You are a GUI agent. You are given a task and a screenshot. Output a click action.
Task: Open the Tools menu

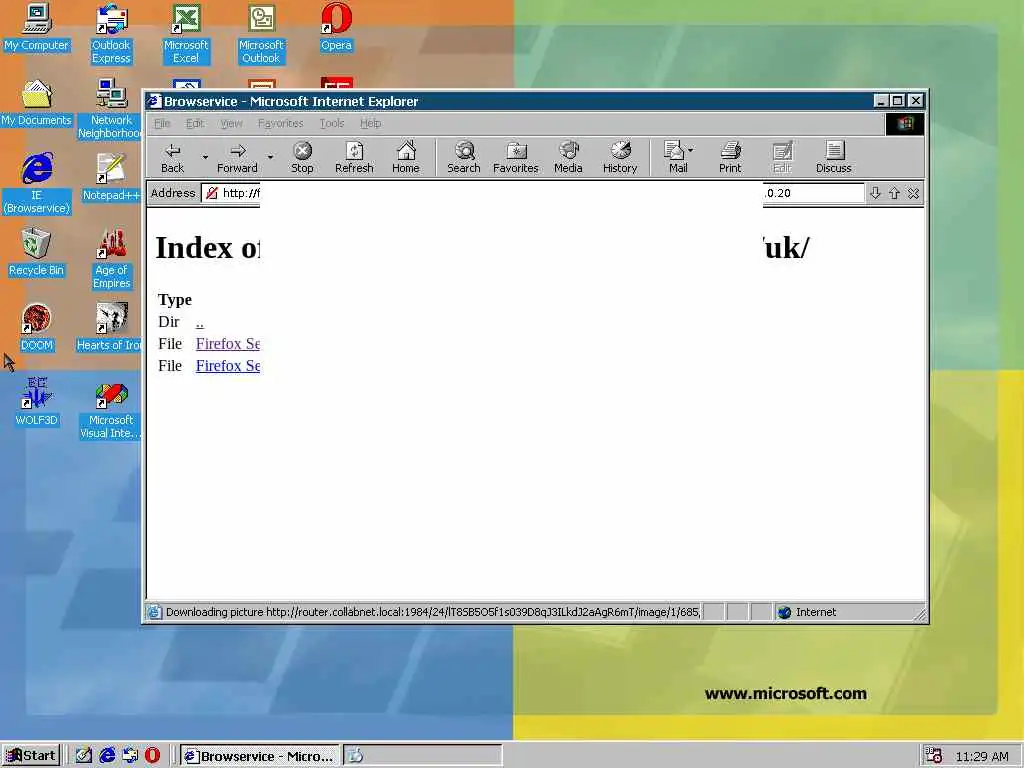[332, 123]
